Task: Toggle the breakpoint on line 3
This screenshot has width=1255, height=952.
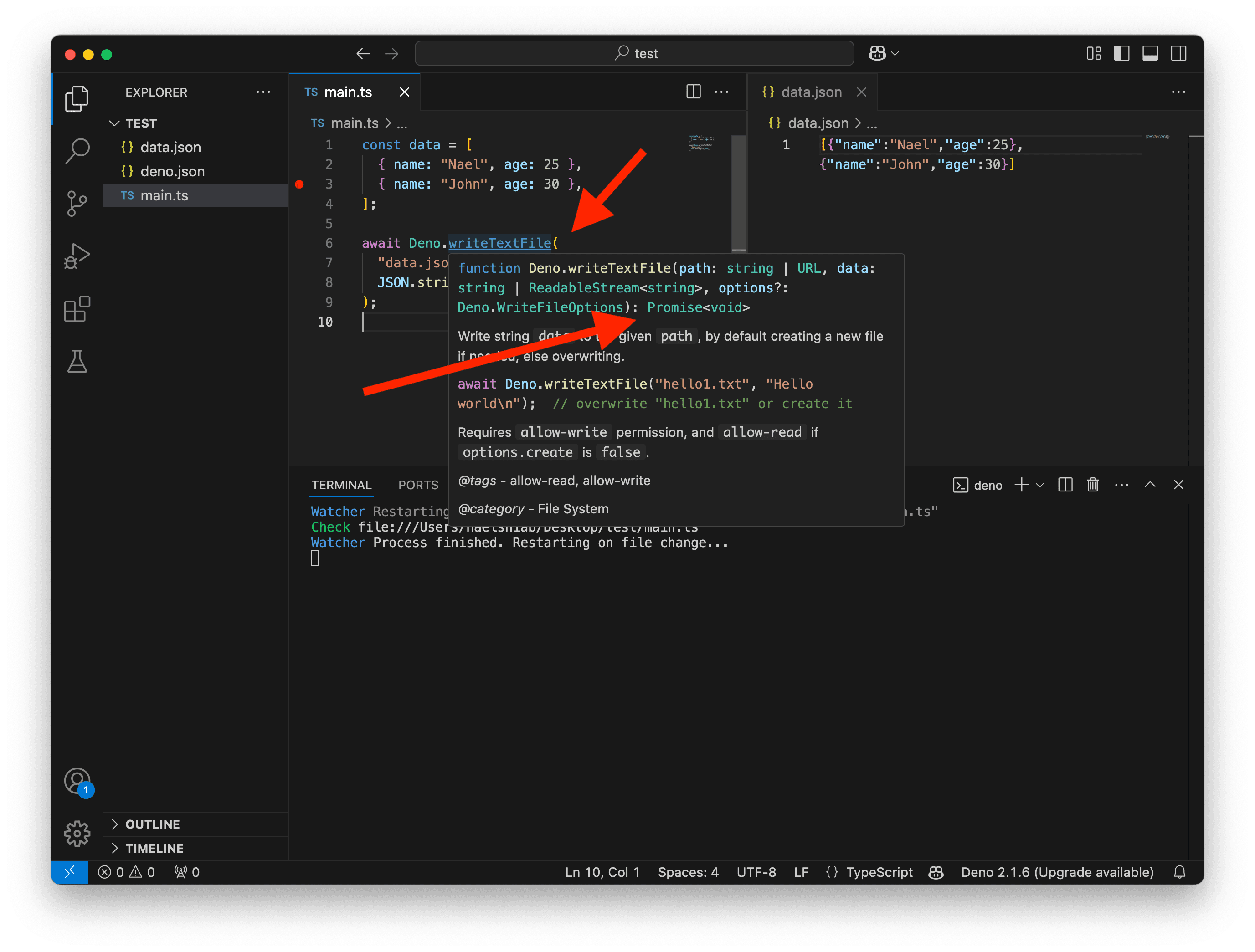Action: click(x=299, y=184)
